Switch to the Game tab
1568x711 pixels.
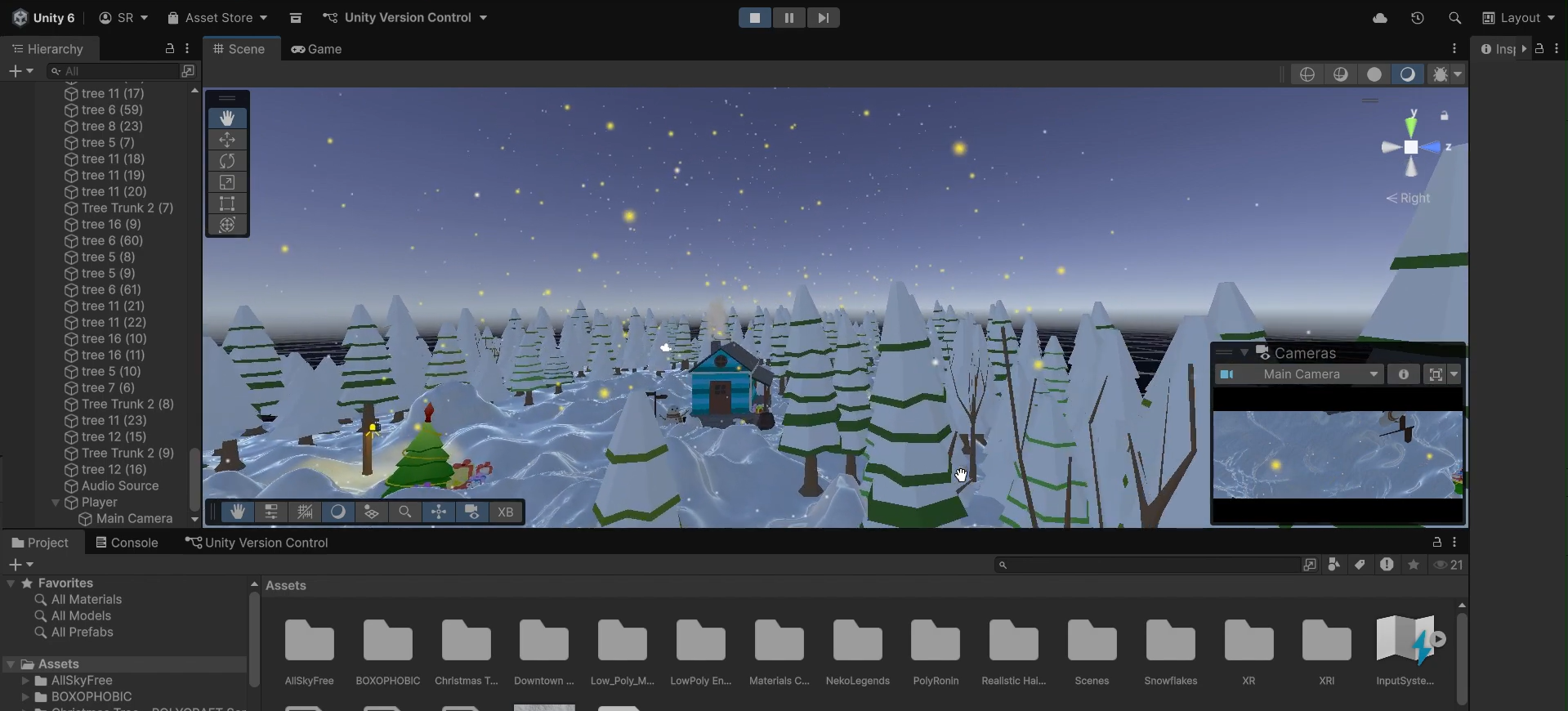pyautogui.click(x=316, y=49)
